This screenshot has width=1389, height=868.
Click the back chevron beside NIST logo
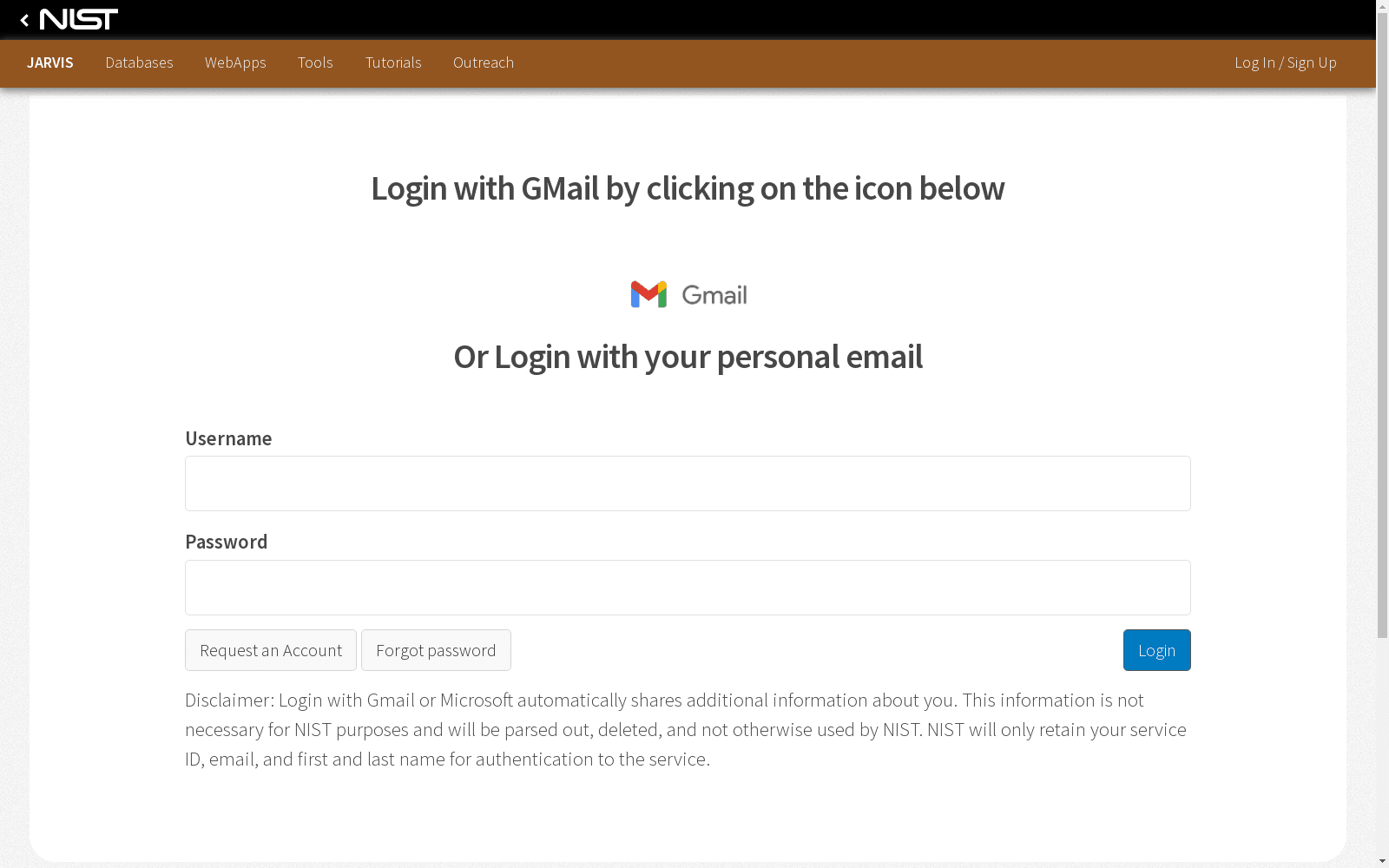point(24,20)
